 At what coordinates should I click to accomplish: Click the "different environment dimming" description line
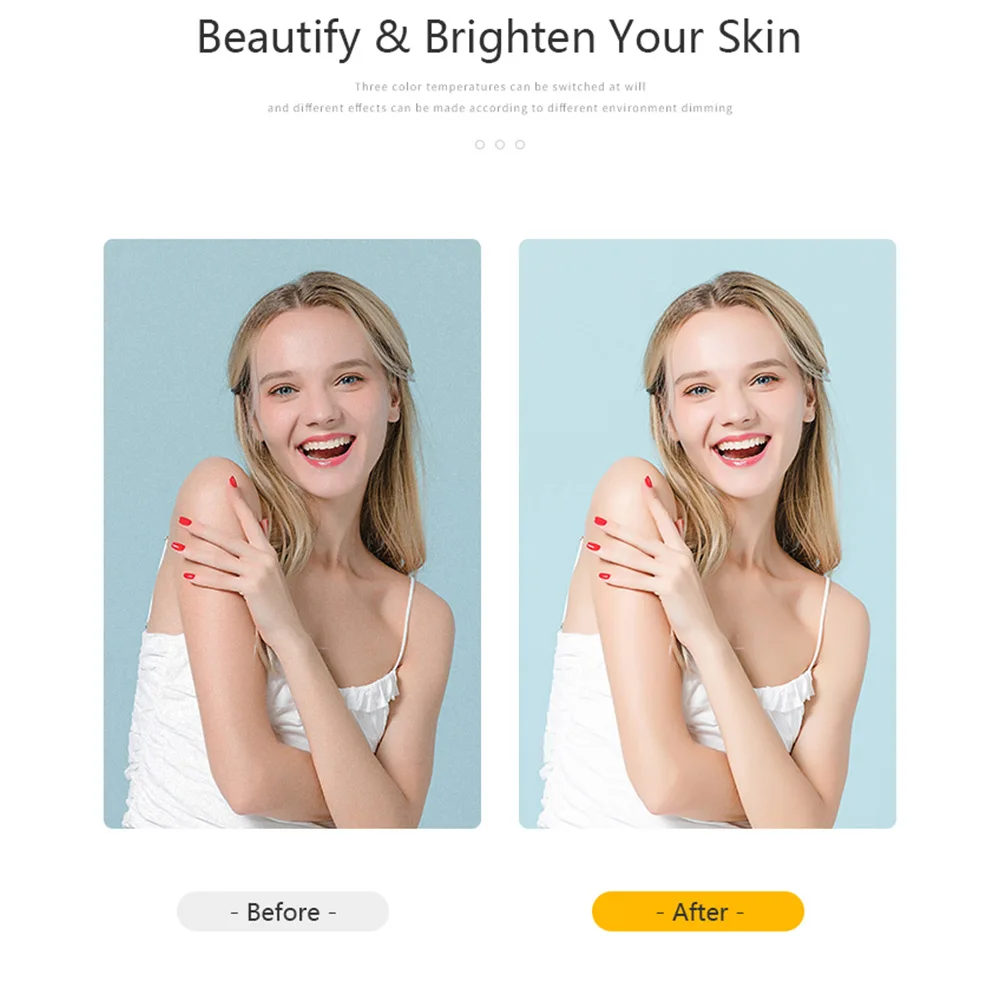[500, 108]
